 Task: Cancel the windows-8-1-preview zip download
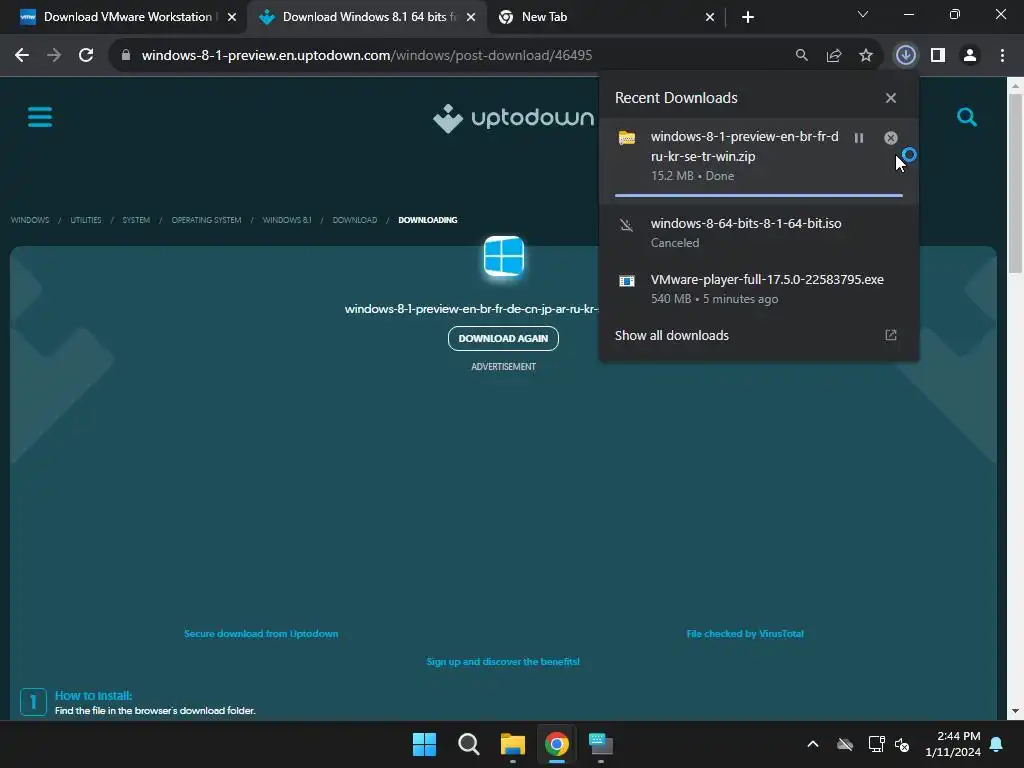(x=890, y=138)
